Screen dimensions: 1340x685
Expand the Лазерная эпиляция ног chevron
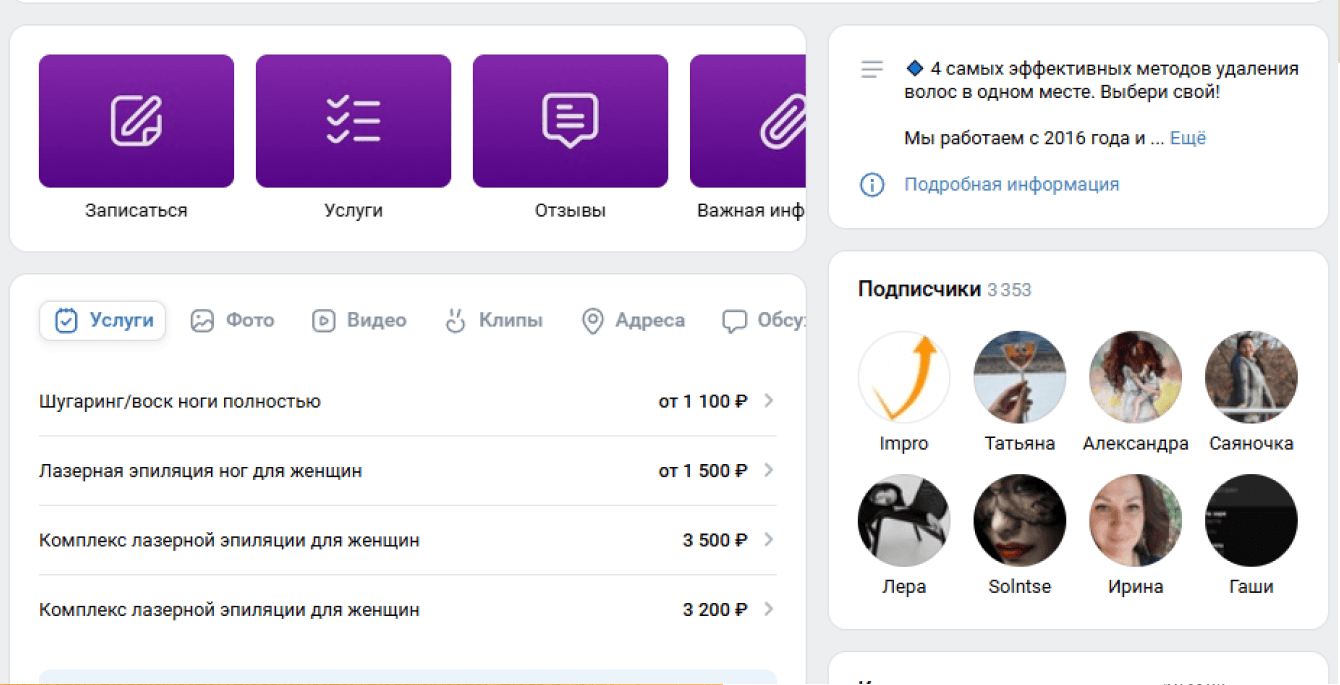[x=769, y=470]
